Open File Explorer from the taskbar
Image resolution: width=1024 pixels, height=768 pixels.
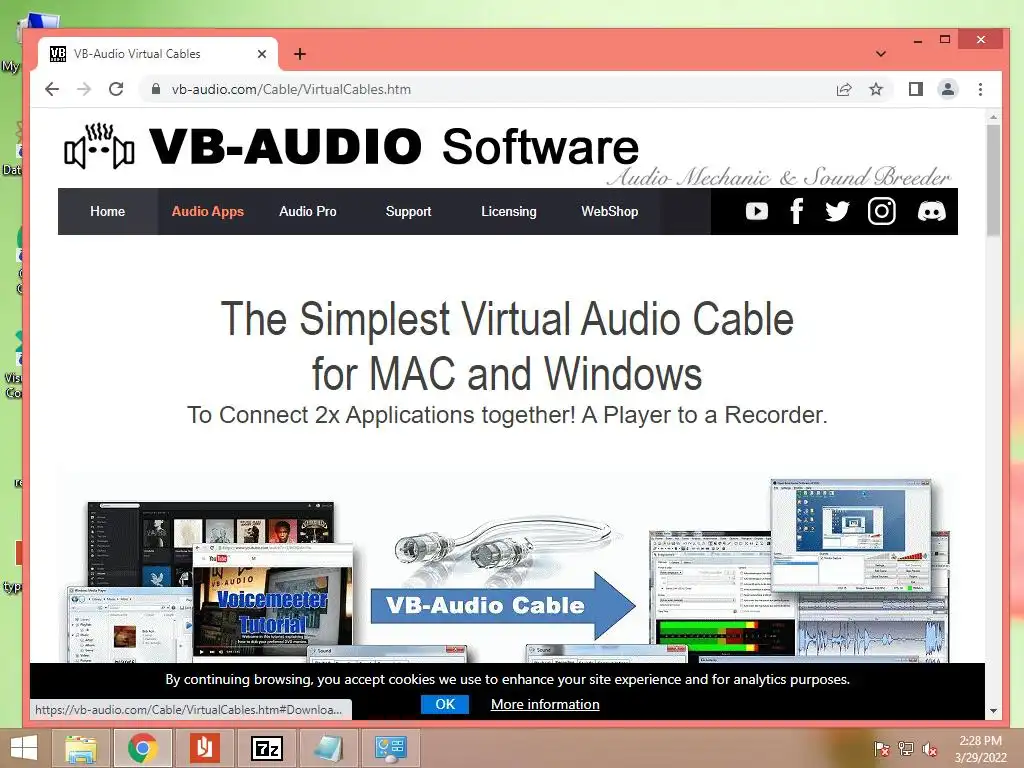click(82, 748)
